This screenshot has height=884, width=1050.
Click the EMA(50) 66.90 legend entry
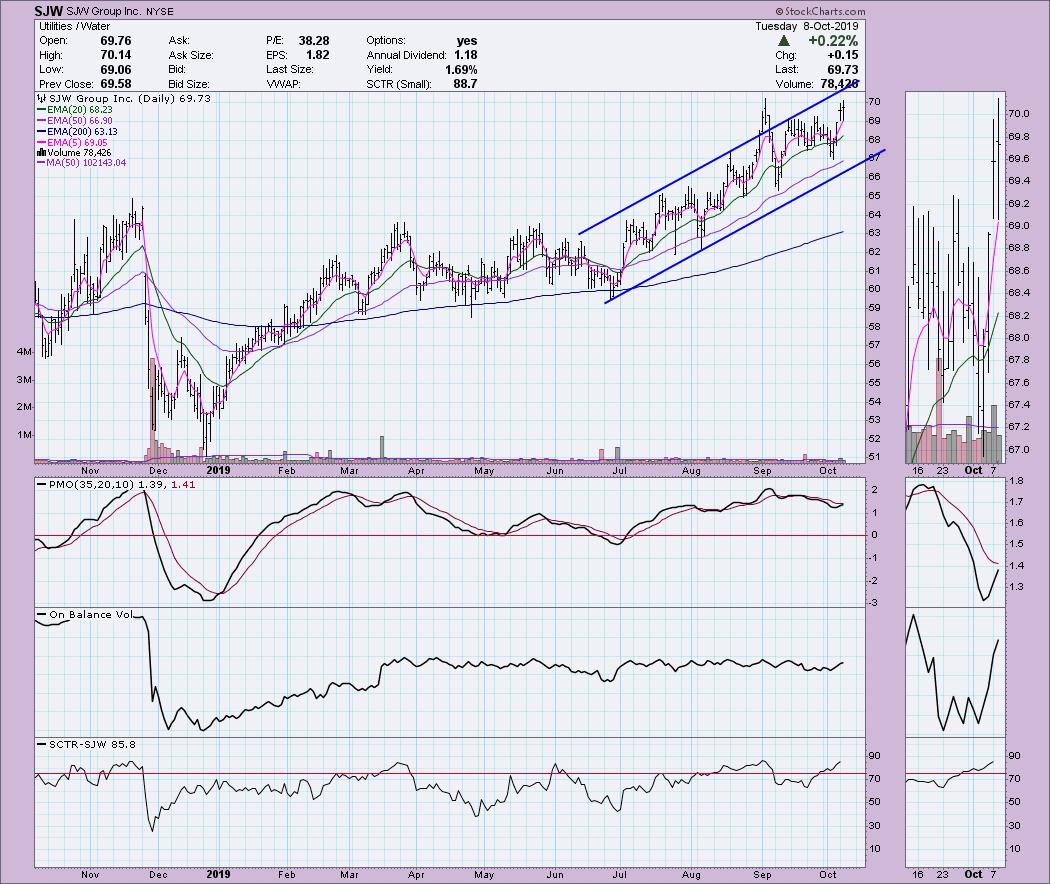pos(75,121)
